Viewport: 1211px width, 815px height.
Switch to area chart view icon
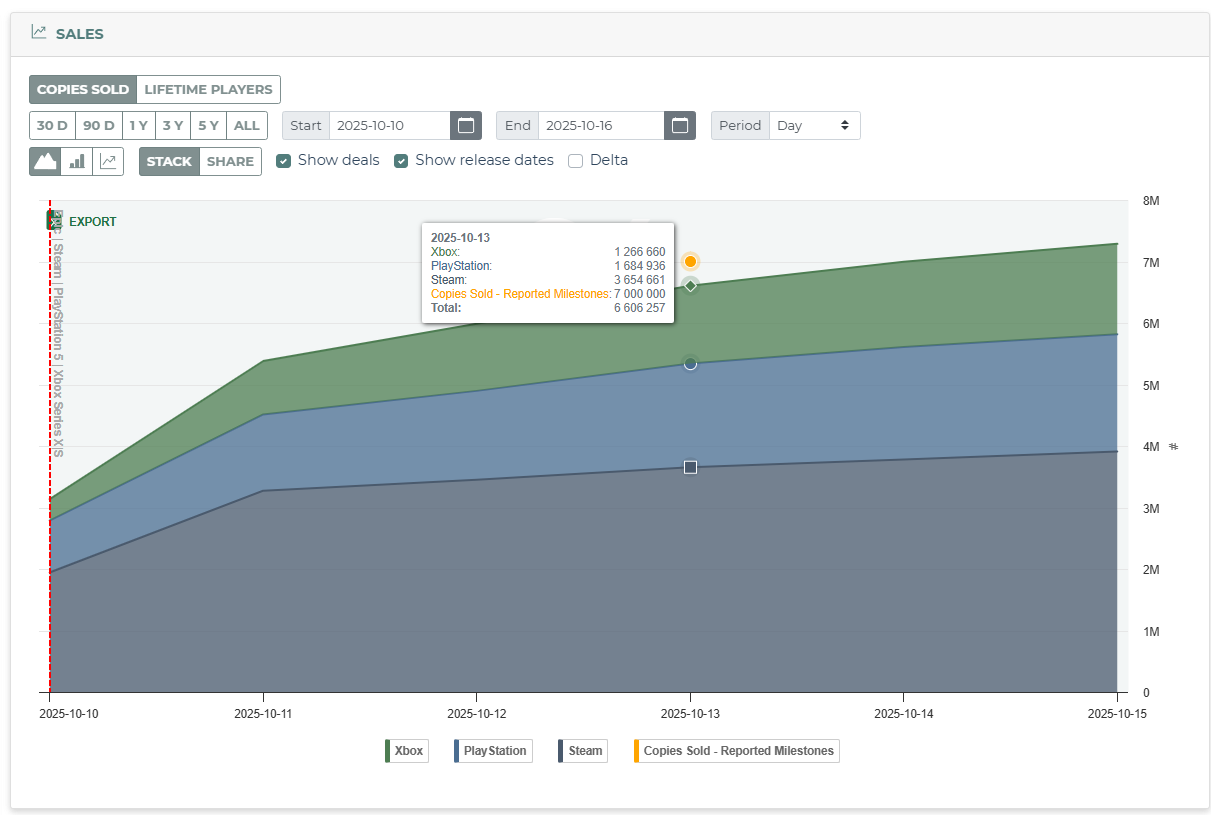click(x=45, y=161)
